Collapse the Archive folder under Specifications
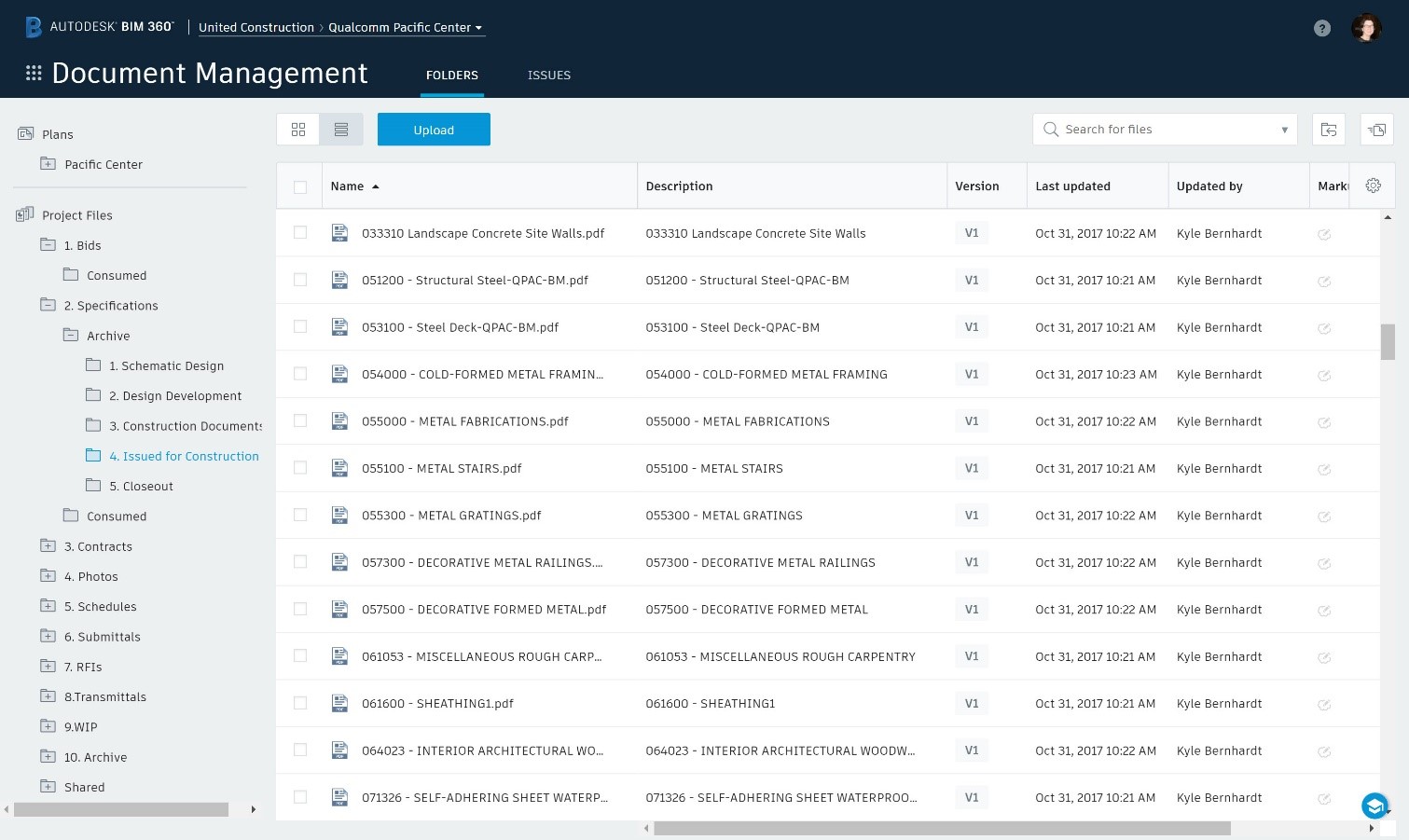Viewport: 1409px width, 840px height. [x=71, y=335]
